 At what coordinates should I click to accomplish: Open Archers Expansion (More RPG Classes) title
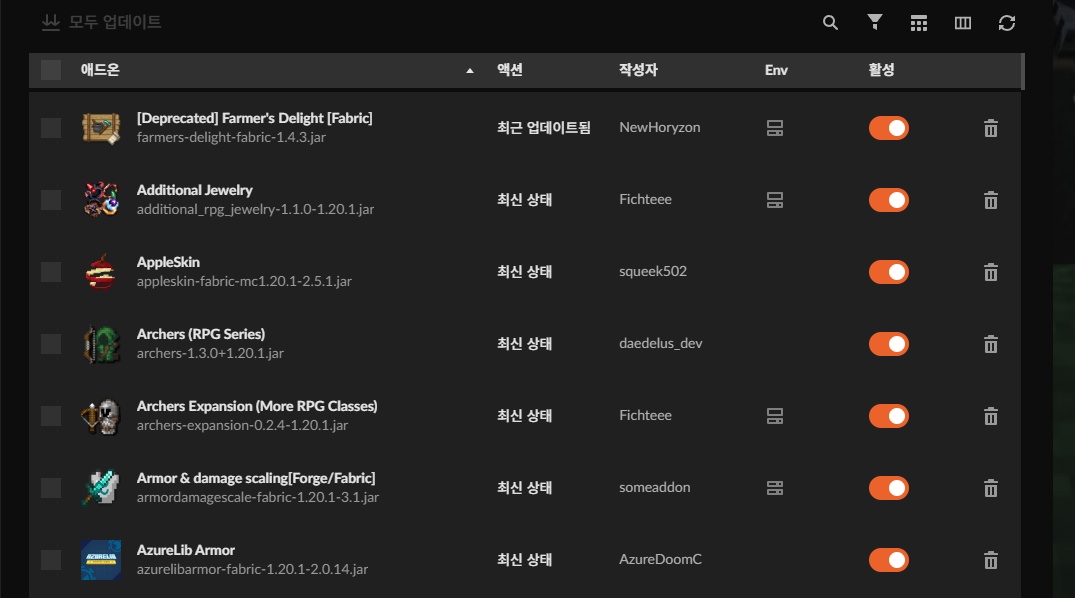[257, 406]
